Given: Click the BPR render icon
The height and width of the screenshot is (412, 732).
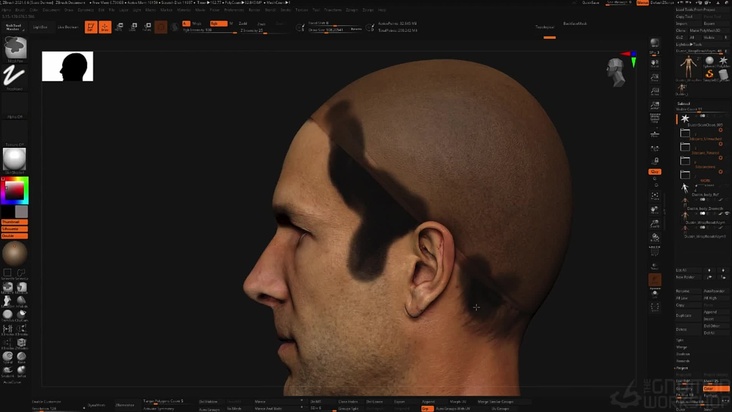Looking at the screenshot, I should pos(655,44).
